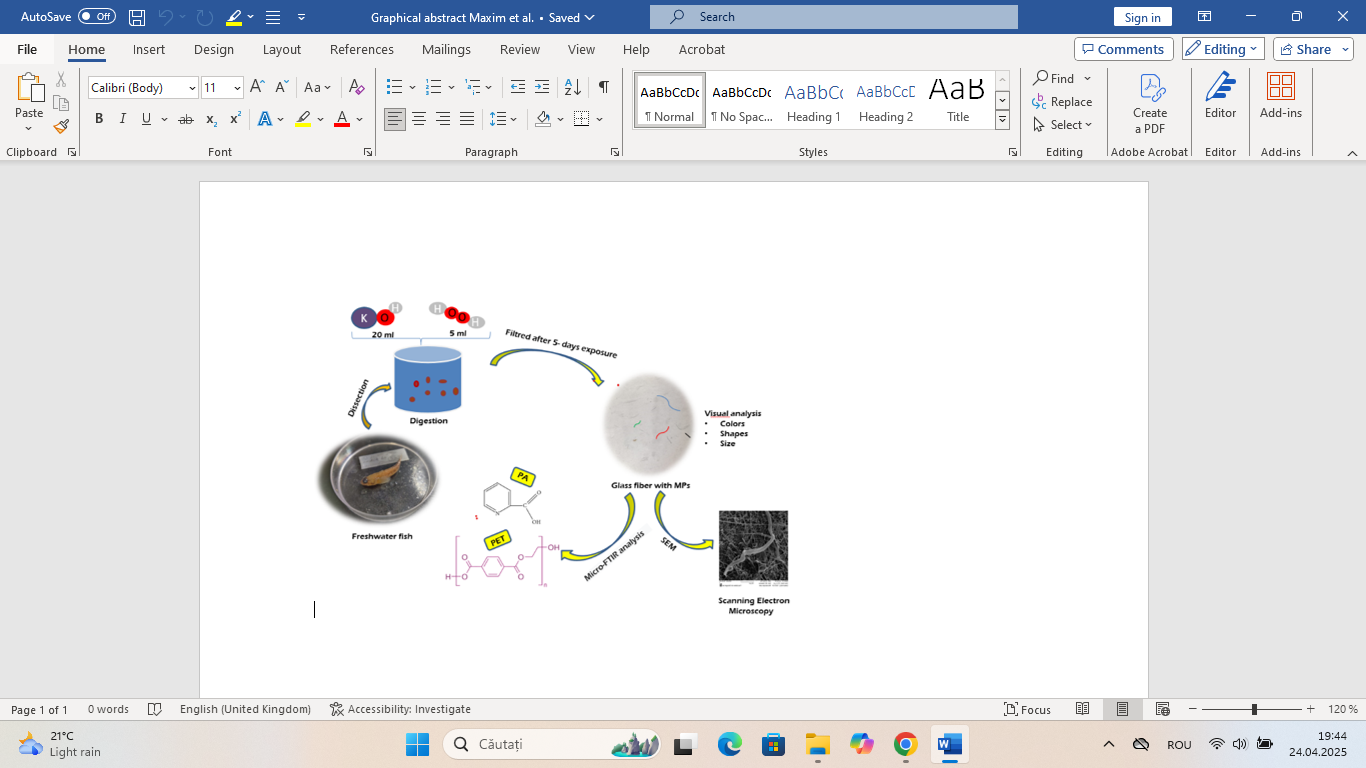Image resolution: width=1366 pixels, height=768 pixels.
Task: Click Clear All Formatting icon
Action: 356,87
